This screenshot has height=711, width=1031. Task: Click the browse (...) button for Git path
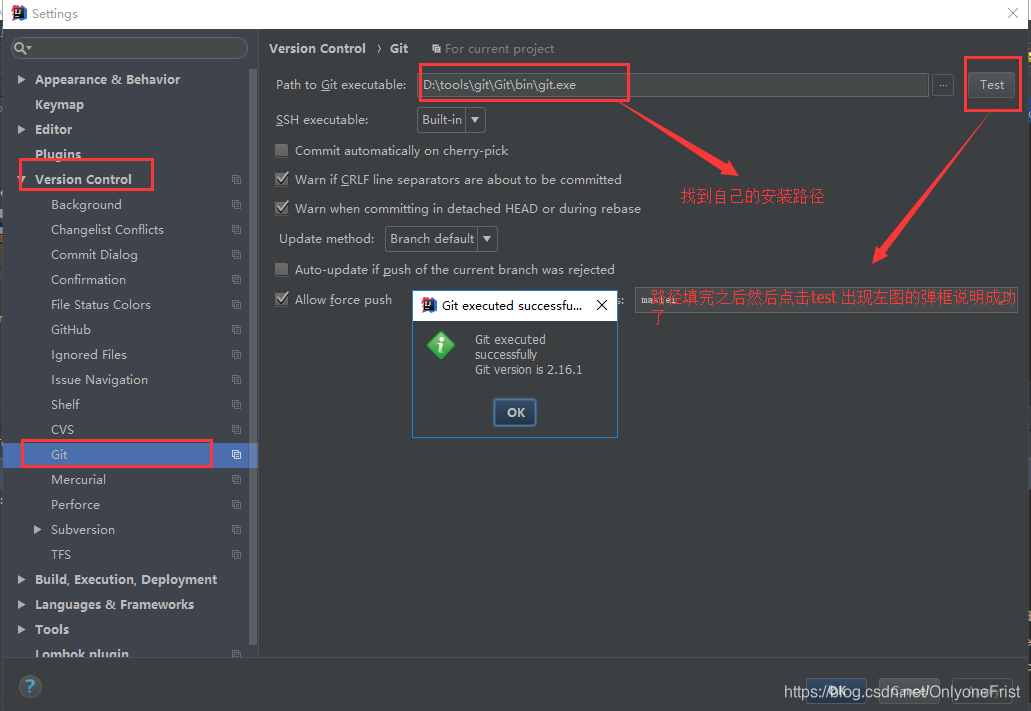click(x=943, y=85)
